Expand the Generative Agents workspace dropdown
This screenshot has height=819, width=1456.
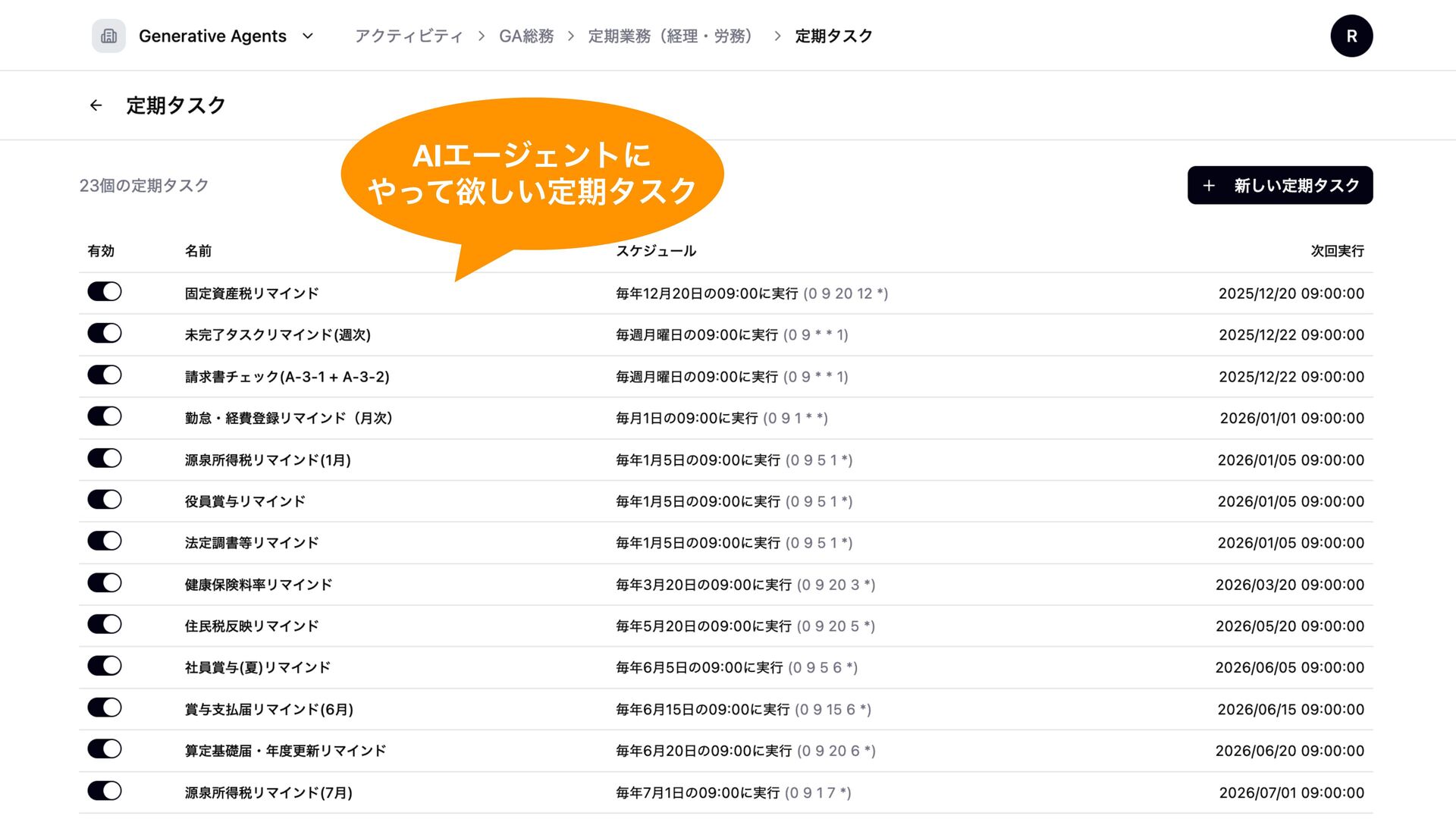click(308, 36)
